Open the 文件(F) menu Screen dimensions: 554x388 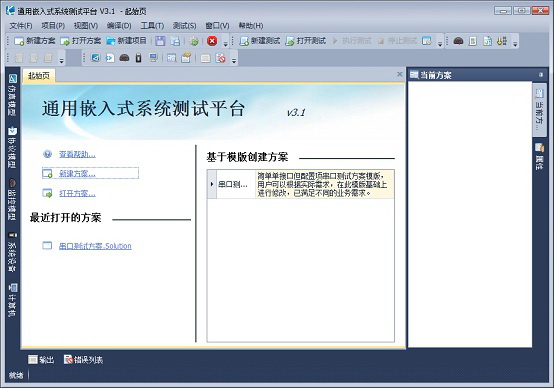click(x=20, y=26)
